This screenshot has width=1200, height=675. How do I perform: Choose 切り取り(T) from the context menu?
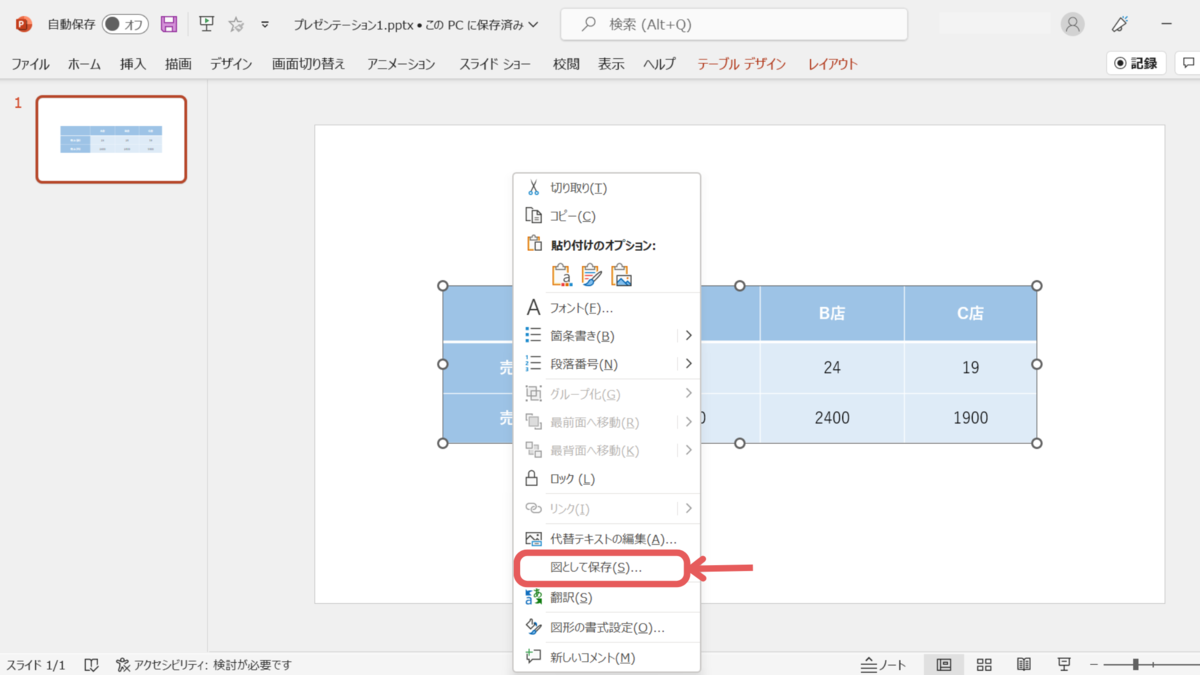(x=607, y=188)
